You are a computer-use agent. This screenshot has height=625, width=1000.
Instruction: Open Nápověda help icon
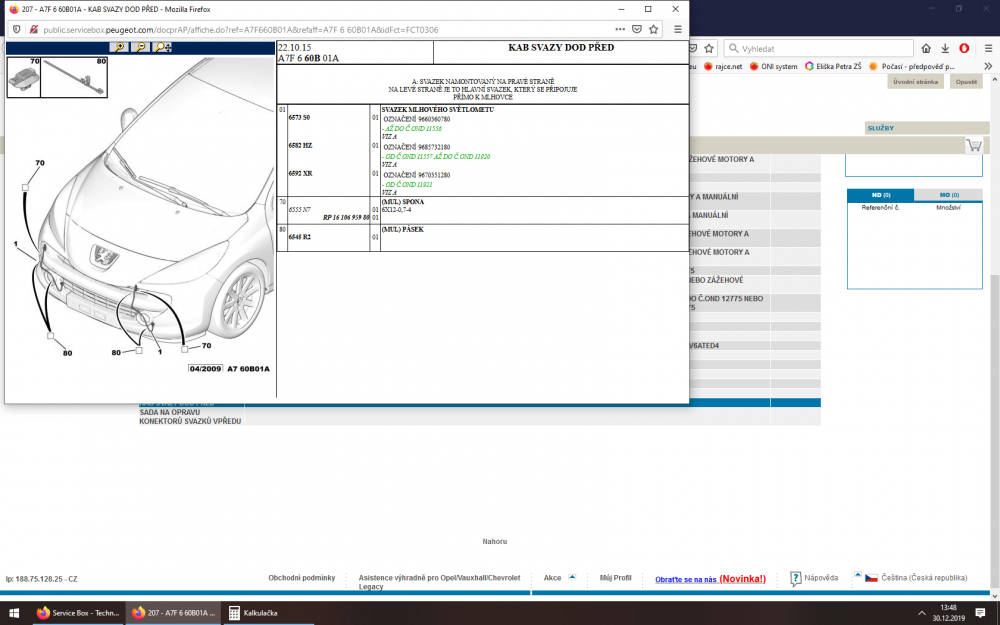pos(795,578)
